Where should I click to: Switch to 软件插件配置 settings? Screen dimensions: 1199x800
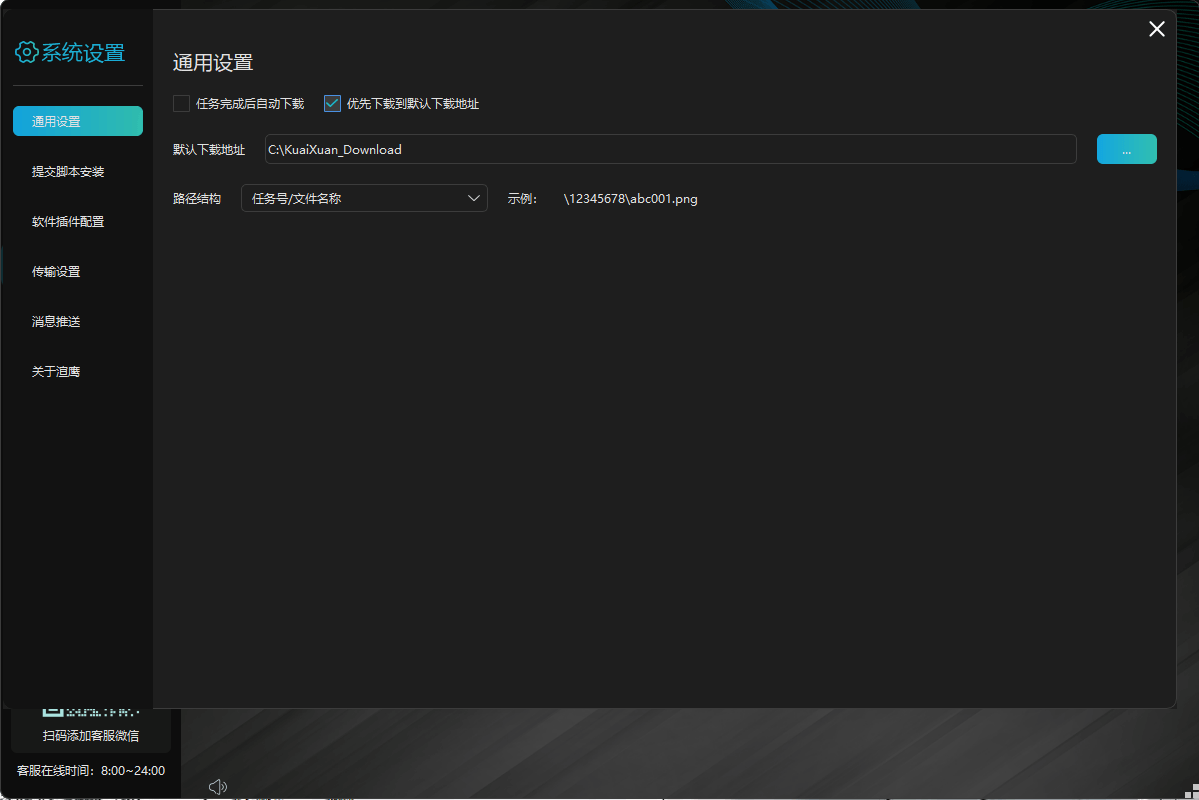coord(68,221)
